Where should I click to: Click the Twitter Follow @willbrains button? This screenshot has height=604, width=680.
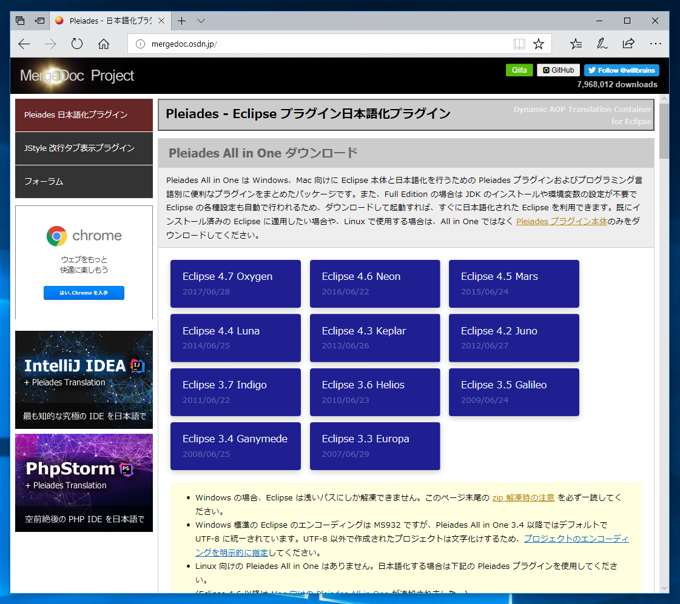pyautogui.click(x=621, y=70)
